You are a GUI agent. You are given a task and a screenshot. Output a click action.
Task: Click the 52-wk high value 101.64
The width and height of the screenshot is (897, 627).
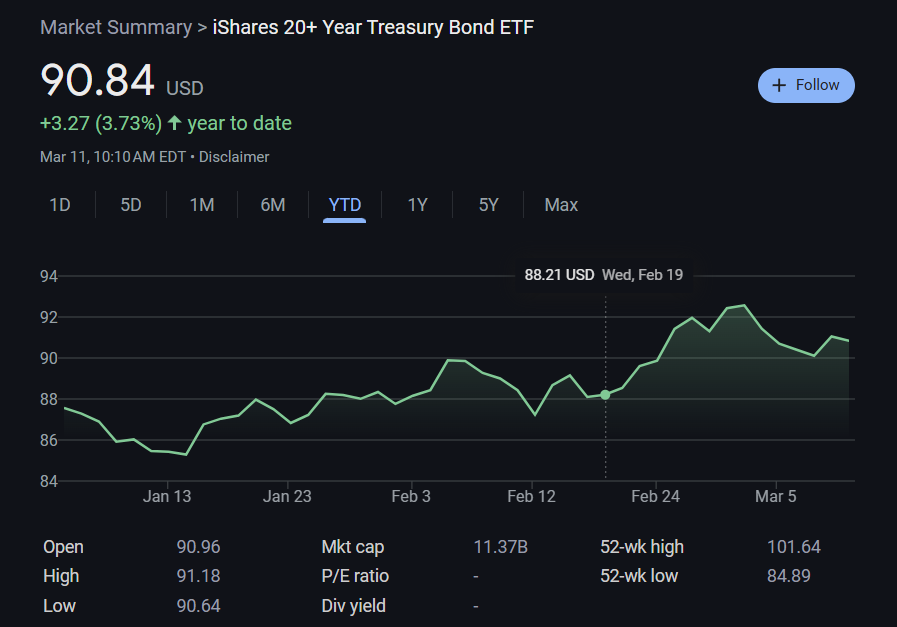793,547
